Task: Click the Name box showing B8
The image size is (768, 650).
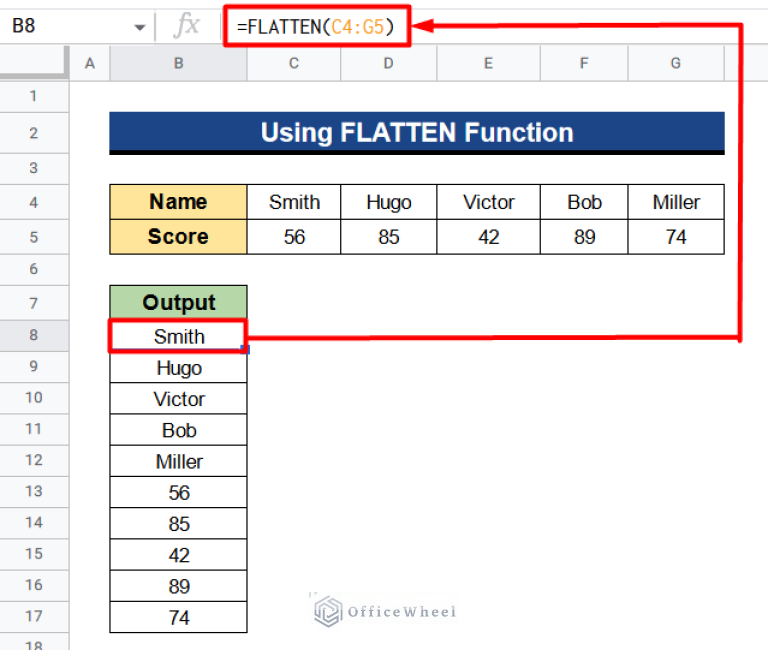Action: 60,26
